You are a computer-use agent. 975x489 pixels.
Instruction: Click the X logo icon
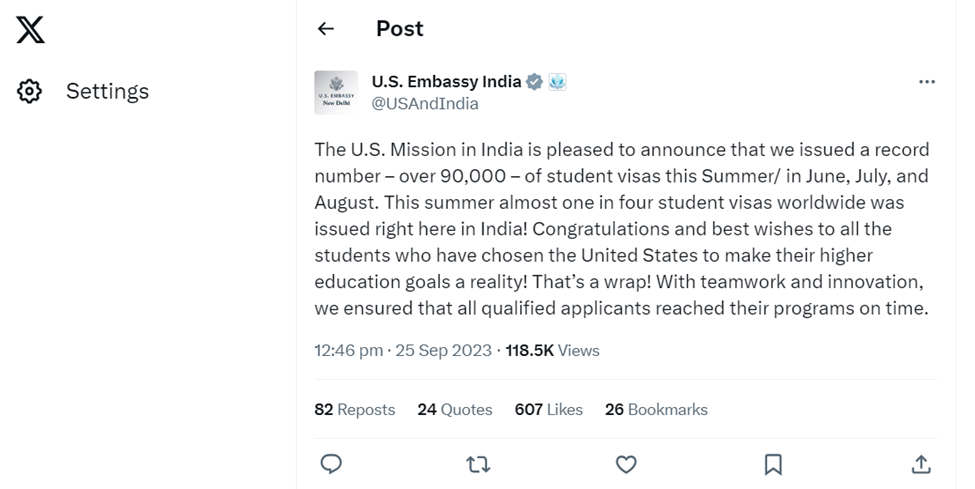click(x=31, y=31)
